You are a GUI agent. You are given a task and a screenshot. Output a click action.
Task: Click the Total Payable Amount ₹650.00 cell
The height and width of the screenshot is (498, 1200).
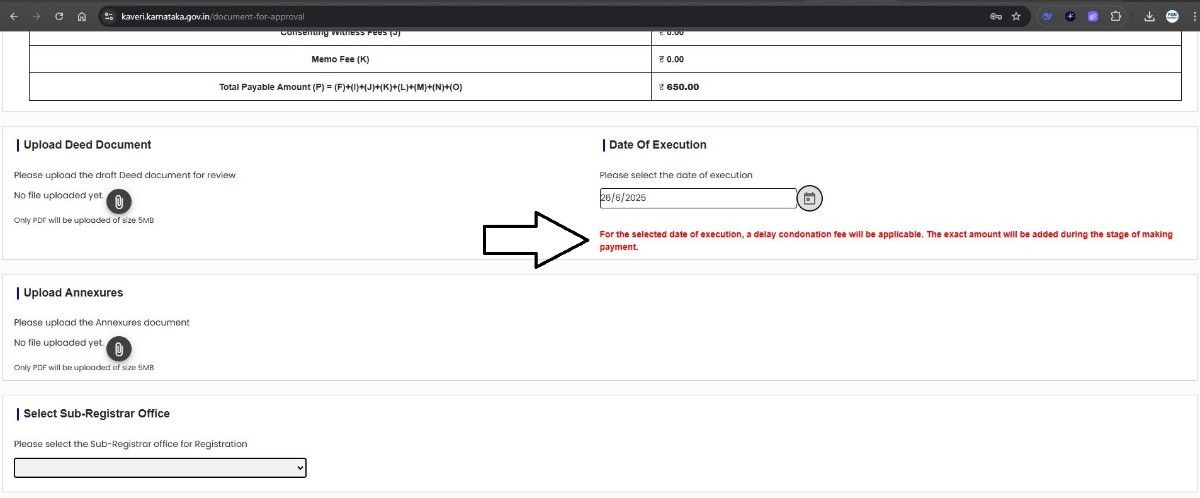point(680,87)
